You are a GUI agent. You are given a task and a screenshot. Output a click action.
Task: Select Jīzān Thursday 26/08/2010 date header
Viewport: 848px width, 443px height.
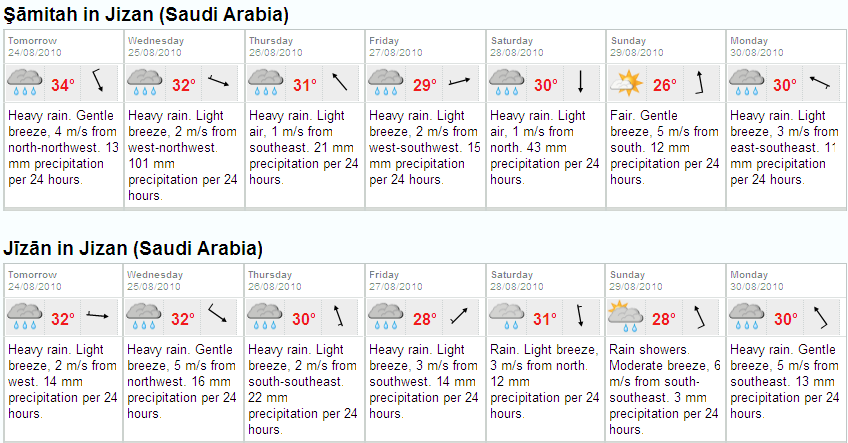[x=275, y=281]
